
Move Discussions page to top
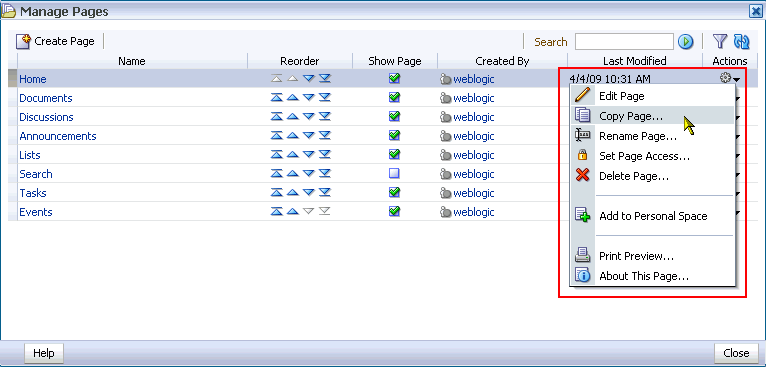pos(277,117)
